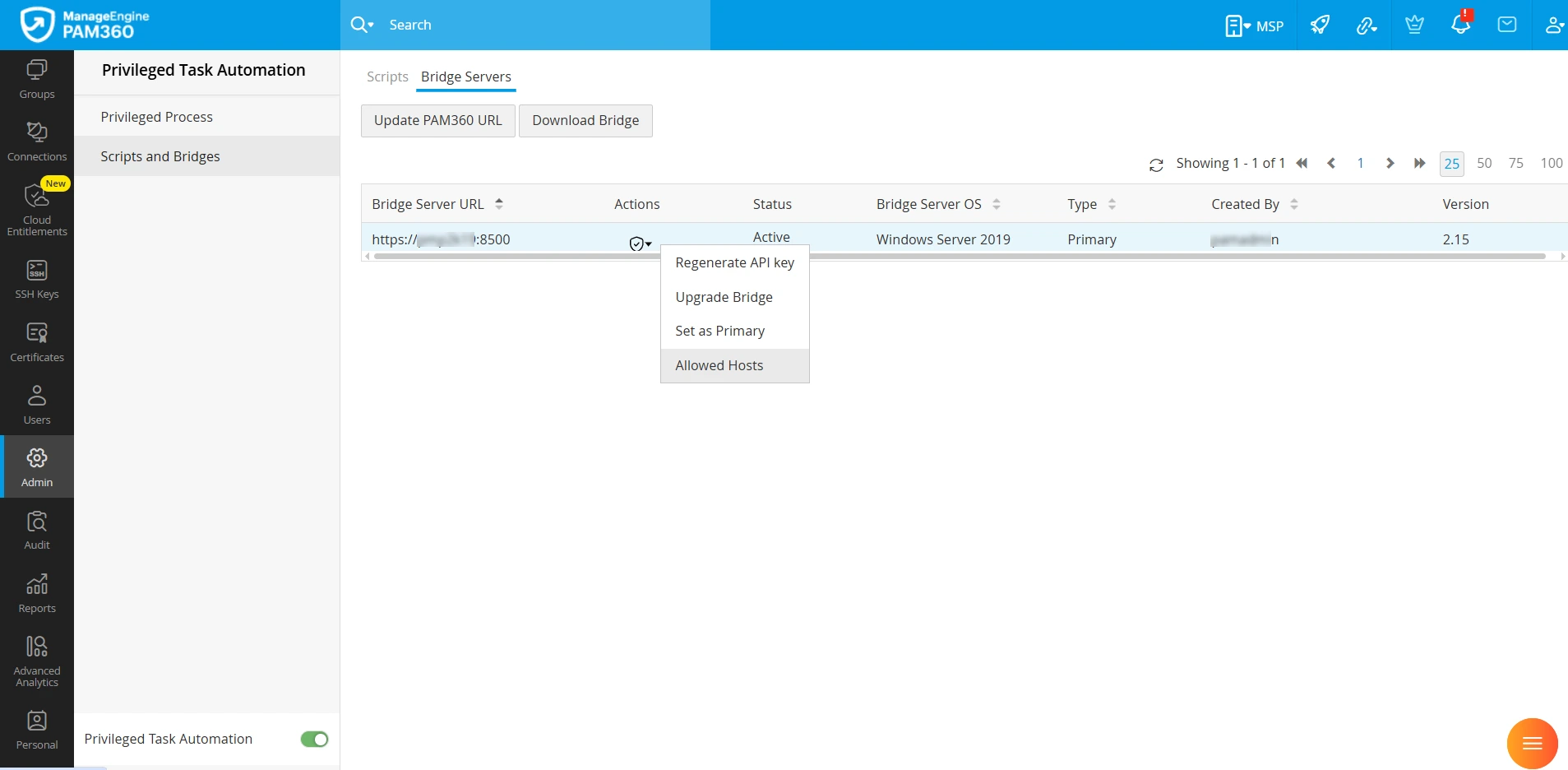Open the Connections section in sidebar
The image size is (1568, 770).
36,141
